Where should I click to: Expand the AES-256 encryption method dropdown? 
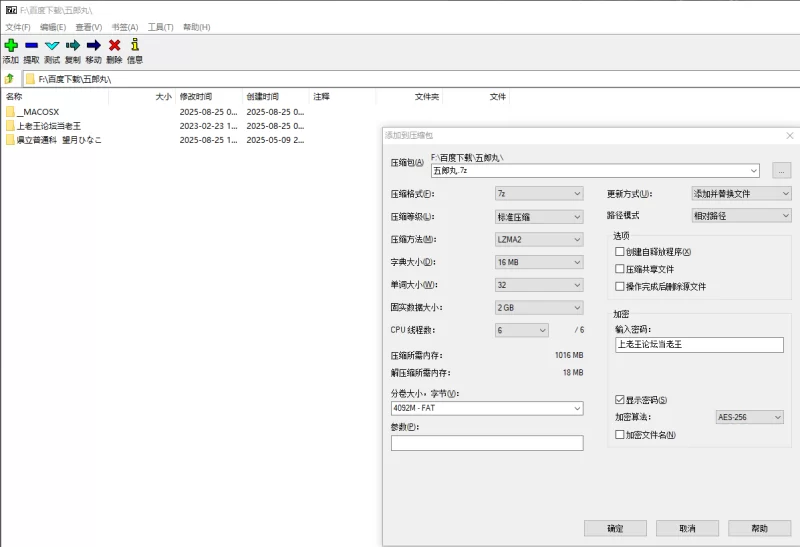point(749,417)
